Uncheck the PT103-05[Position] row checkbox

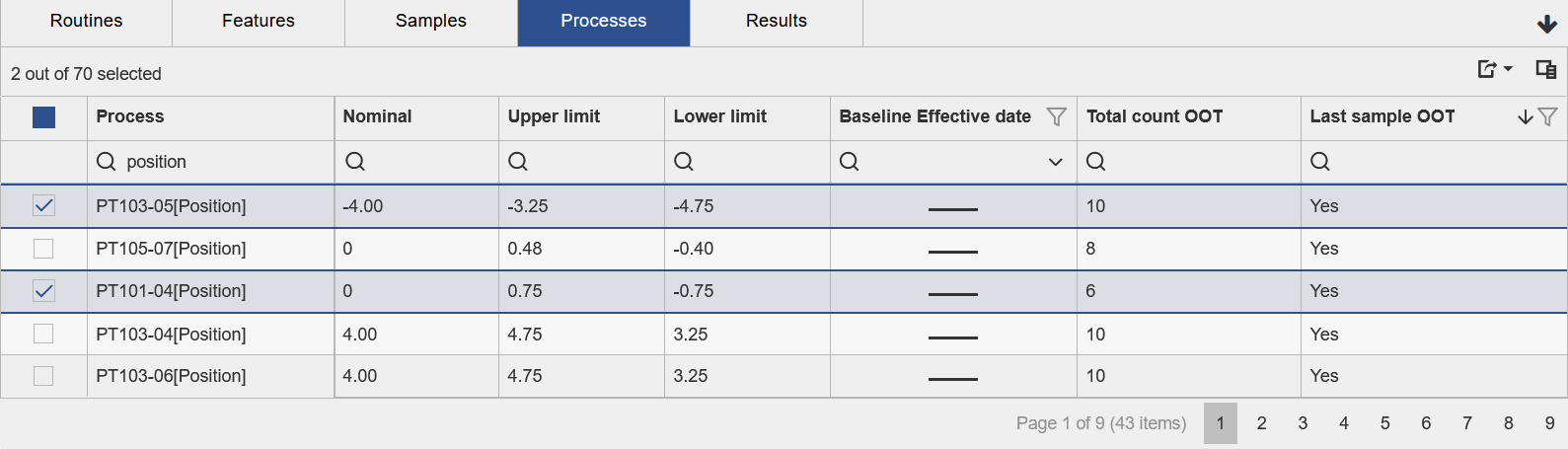pyautogui.click(x=43, y=205)
